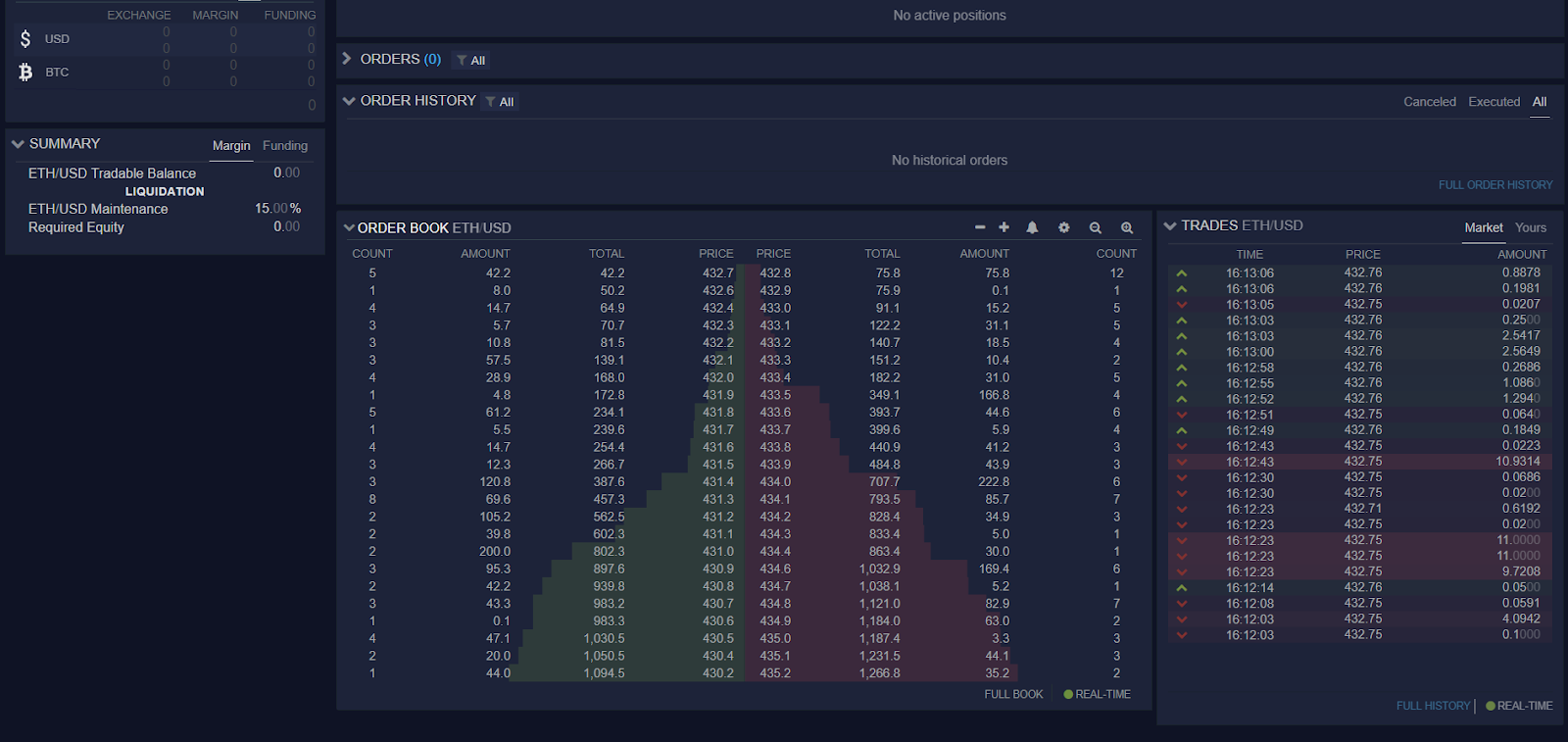Screen dimensions: 1568x742
Task: Click ask amount 222.8
Action: 994,482
